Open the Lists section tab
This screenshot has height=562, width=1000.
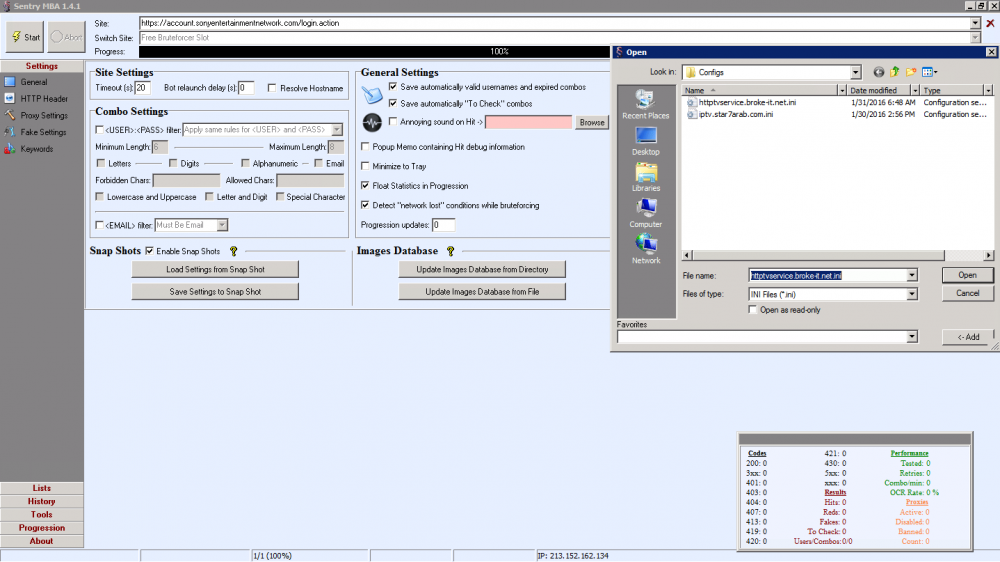(x=42, y=488)
